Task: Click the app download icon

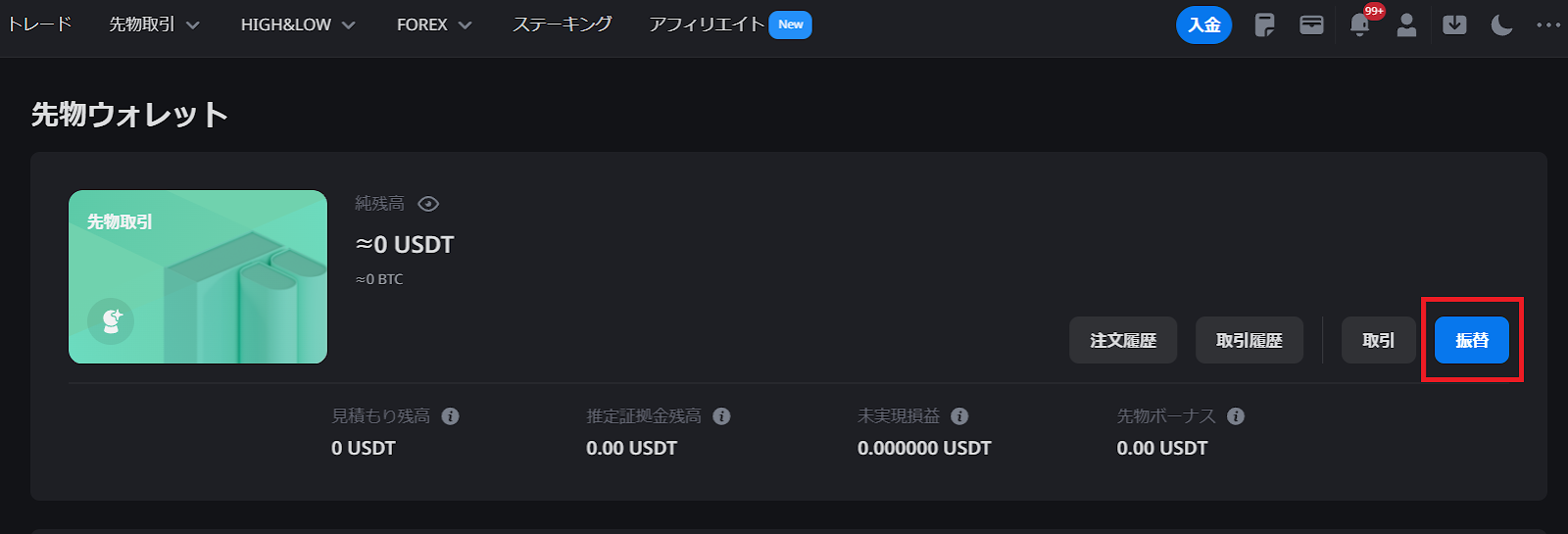Action: 1454,24
